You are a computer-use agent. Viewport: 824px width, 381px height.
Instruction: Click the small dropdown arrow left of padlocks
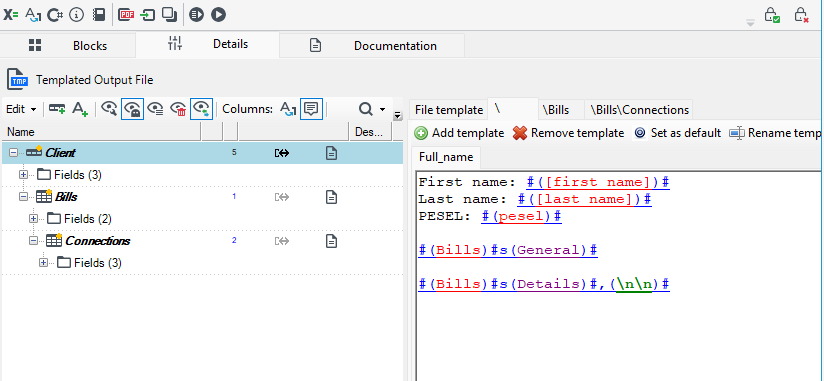[x=750, y=23]
